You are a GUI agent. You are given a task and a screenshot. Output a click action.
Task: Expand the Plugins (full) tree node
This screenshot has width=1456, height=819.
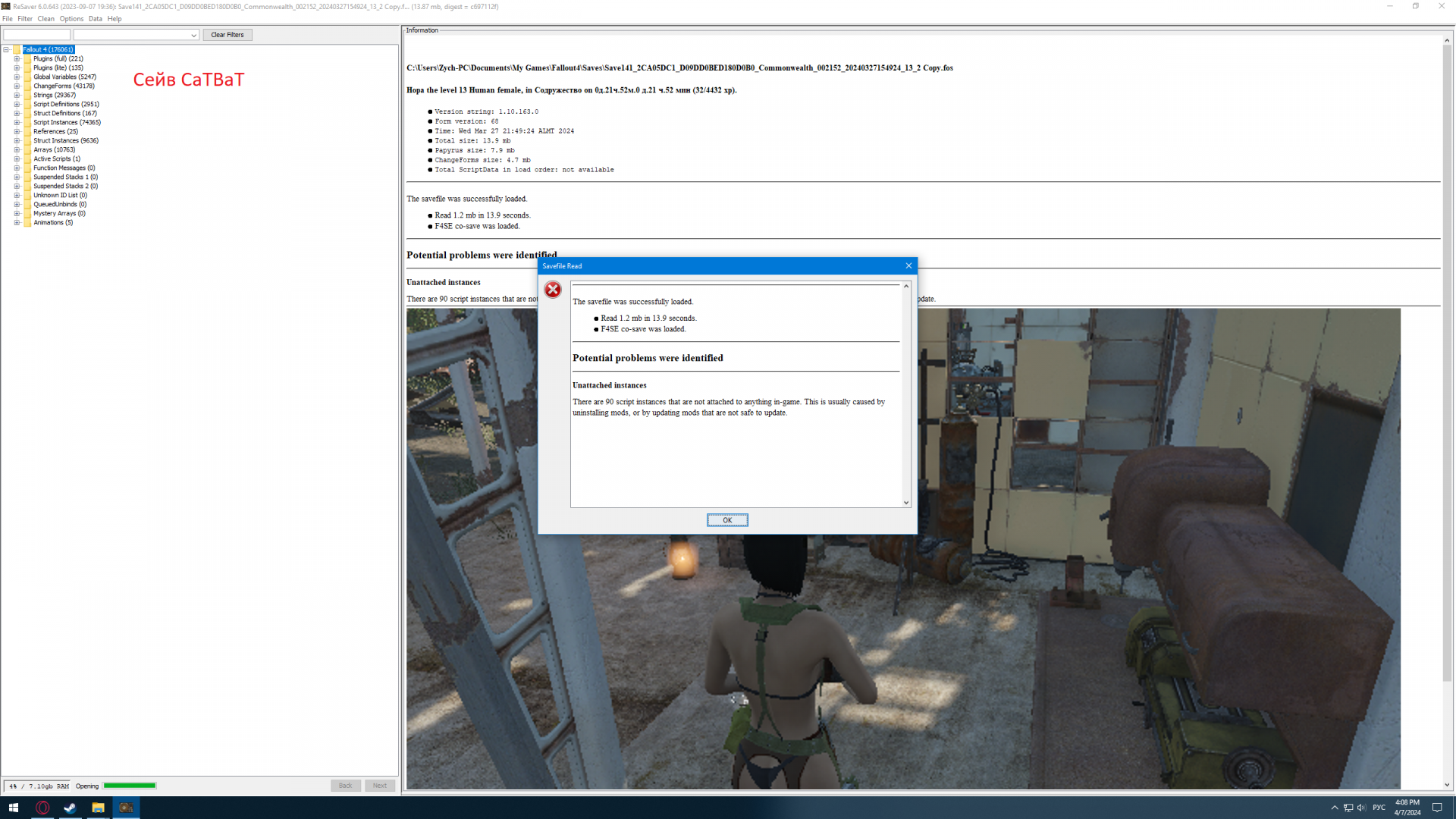(x=17, y=58)
